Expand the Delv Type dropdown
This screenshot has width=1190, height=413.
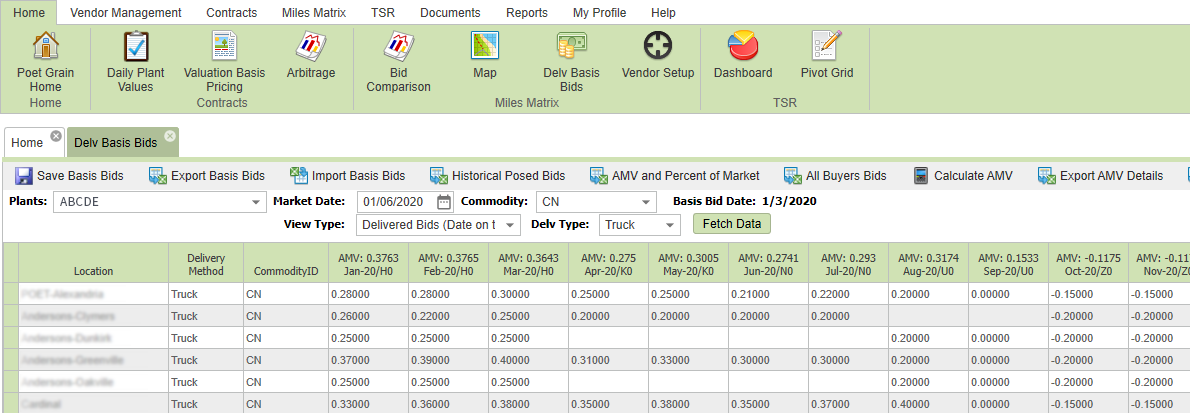(x=670, y=225)
